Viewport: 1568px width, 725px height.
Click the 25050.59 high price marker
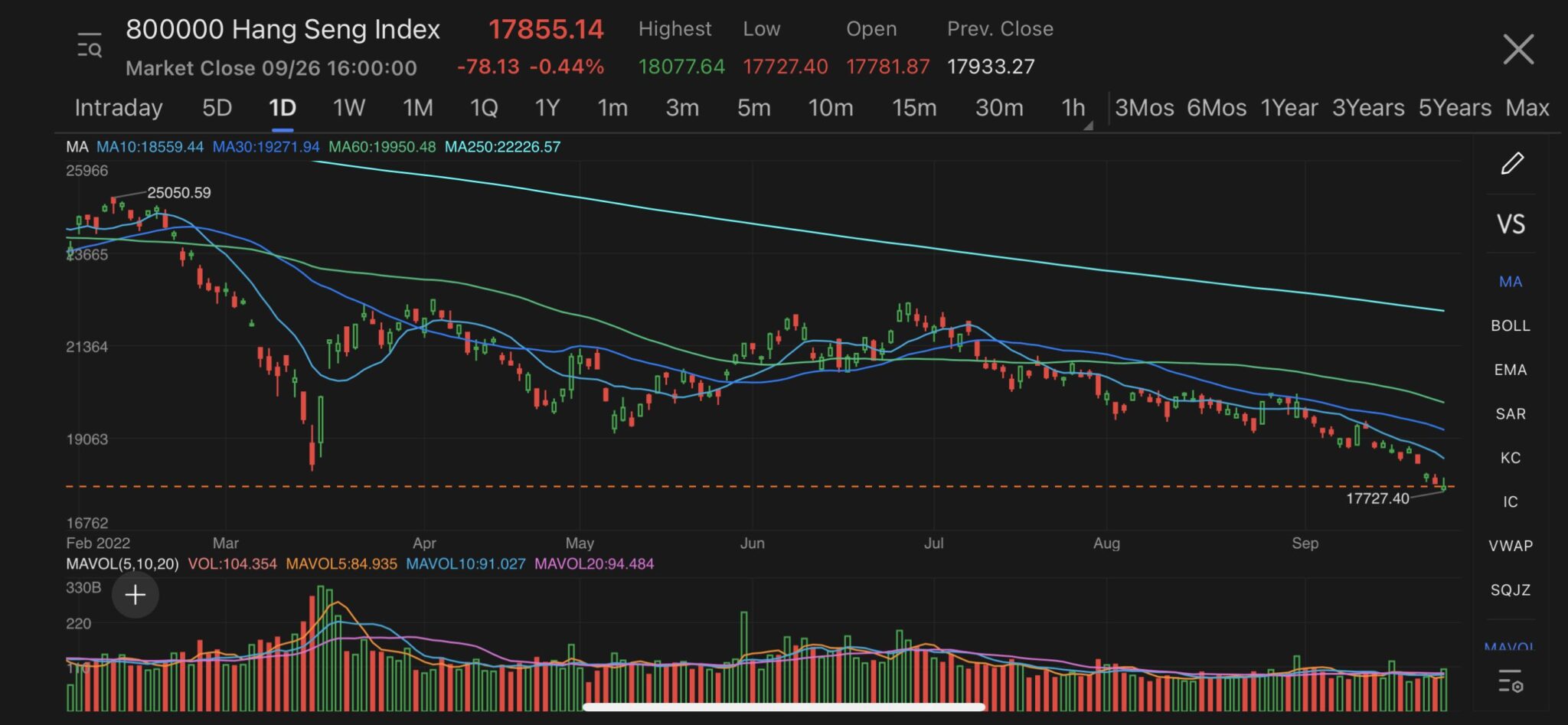tap(179, 193)
